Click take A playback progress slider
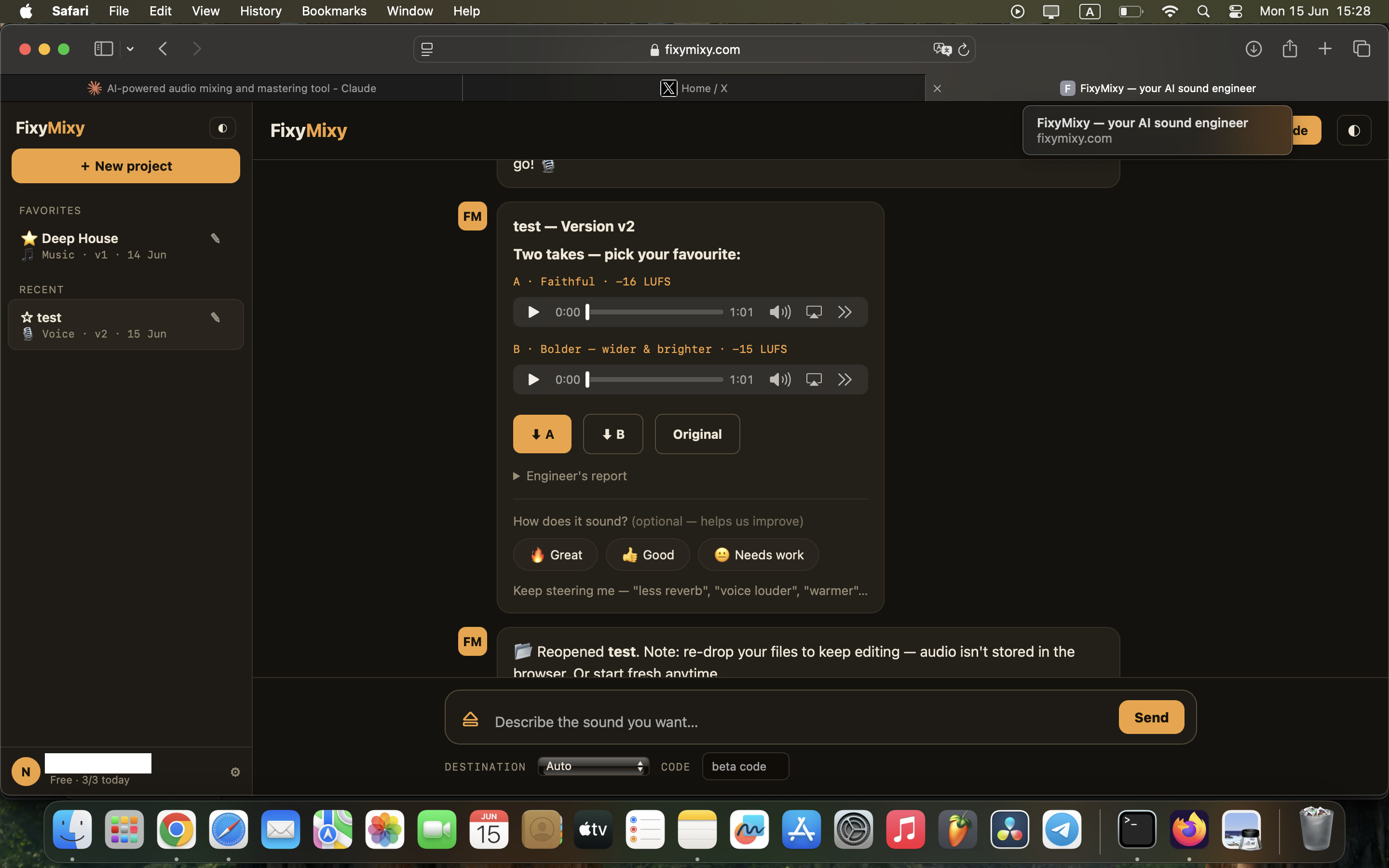Screen dimensions: 1389x868 click(x=654, y=312)
